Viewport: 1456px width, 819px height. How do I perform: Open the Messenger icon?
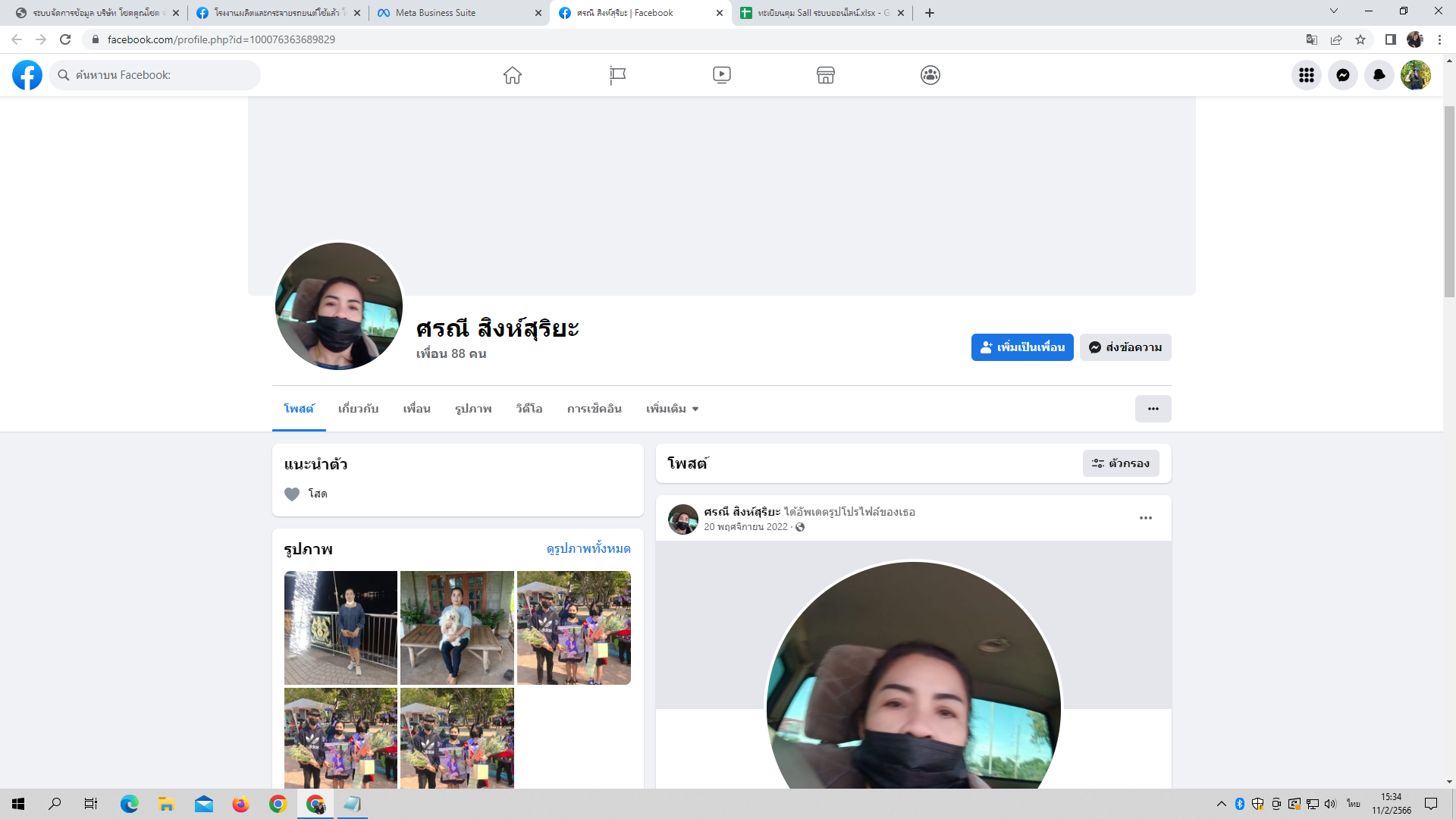point(1343,75)
